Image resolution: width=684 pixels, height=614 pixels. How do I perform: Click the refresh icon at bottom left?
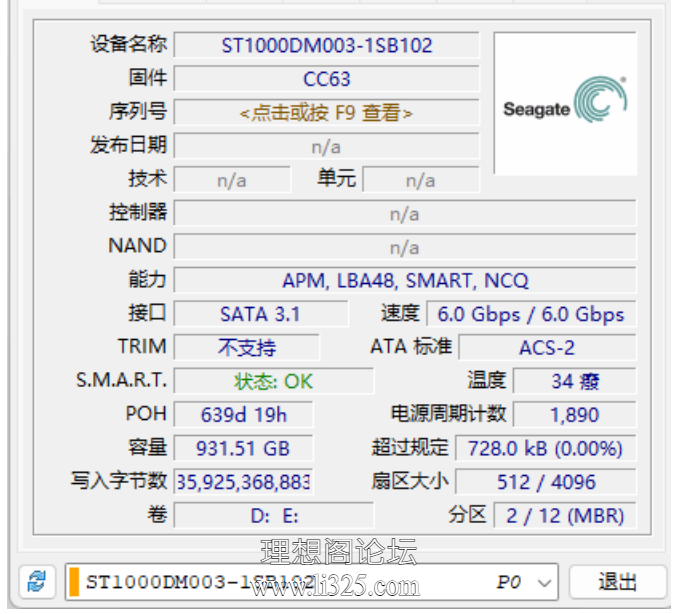pyautogui.click(x=37, y=581)
